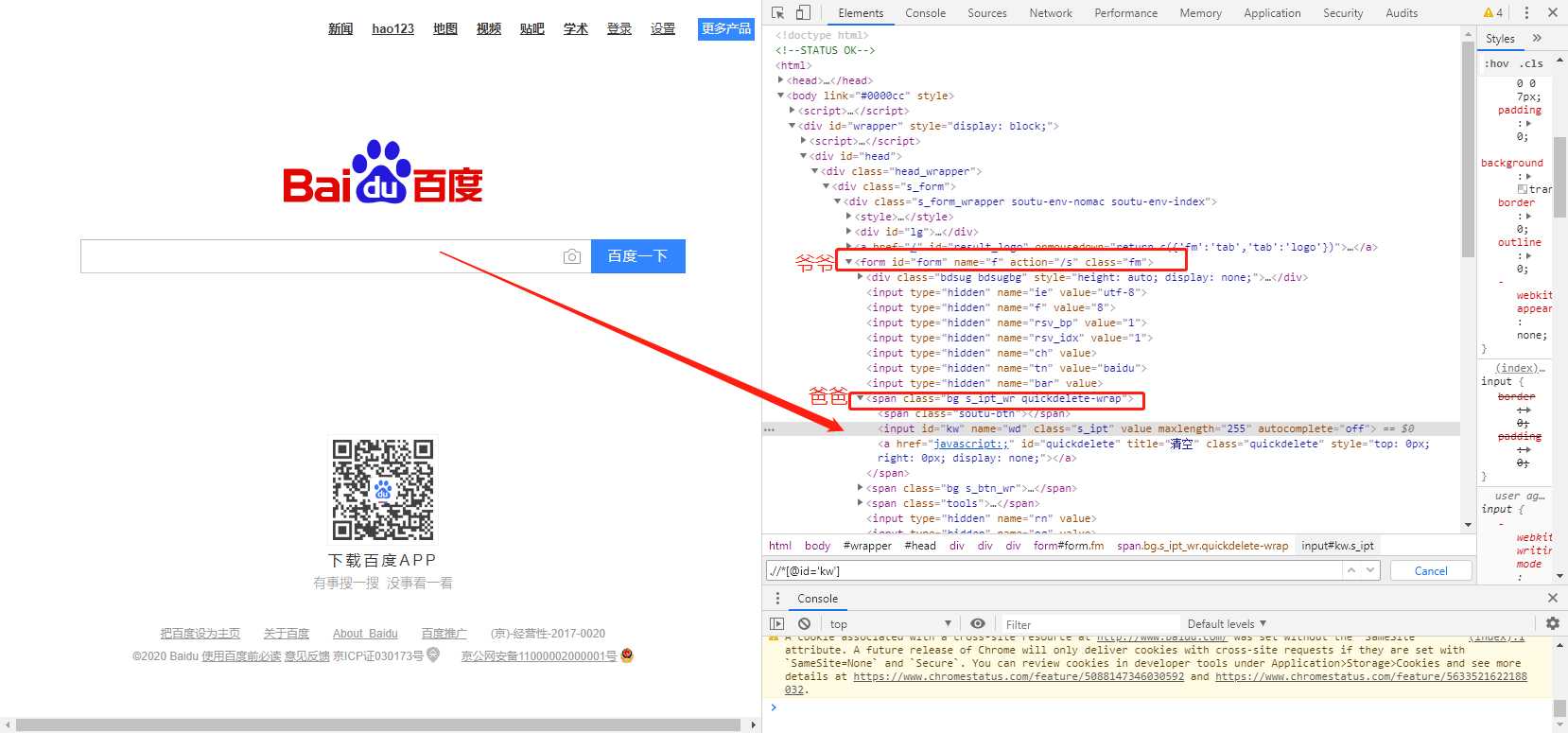The height and width of the screenshot is (733, 1568).
Task: Collapse the div id="wrapper" node
Action: click(x=792, y=126)
